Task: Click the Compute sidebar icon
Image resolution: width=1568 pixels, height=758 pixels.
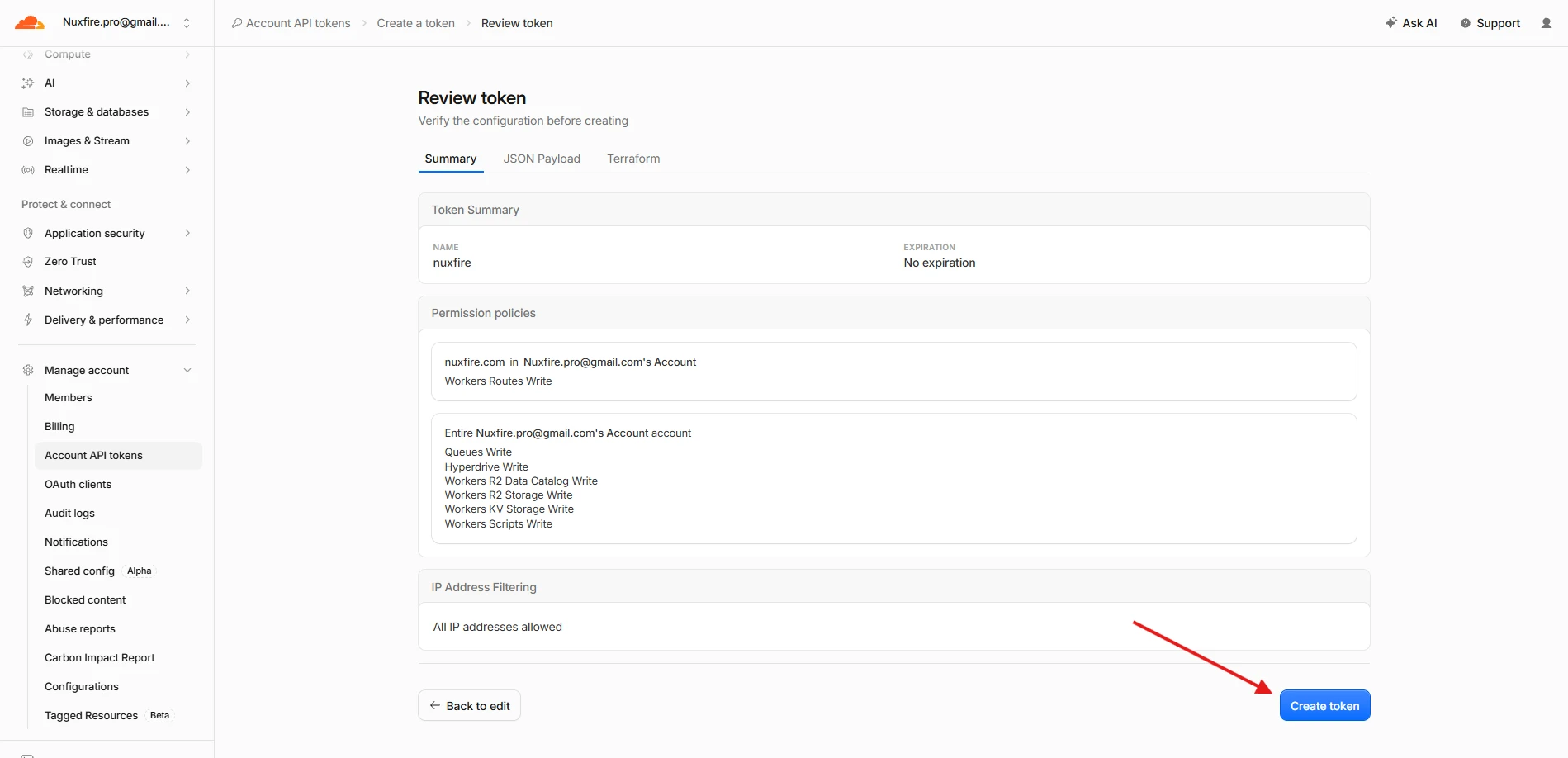Action: pos(28,54)
